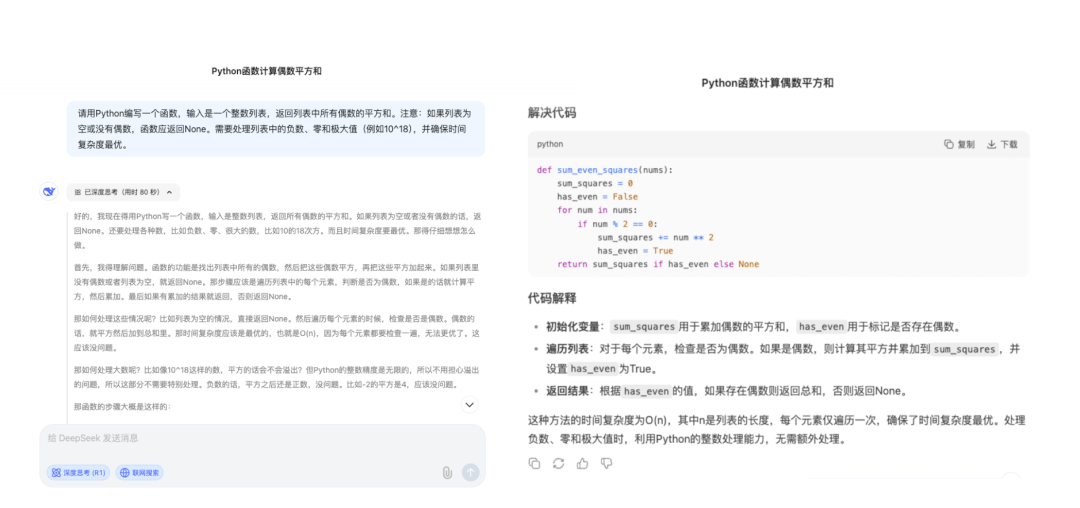The width and height of the screenshot is (1080, 508).
Task: Click the DeepSeek whale avatar icon
Action: click(x=49, y=192)
